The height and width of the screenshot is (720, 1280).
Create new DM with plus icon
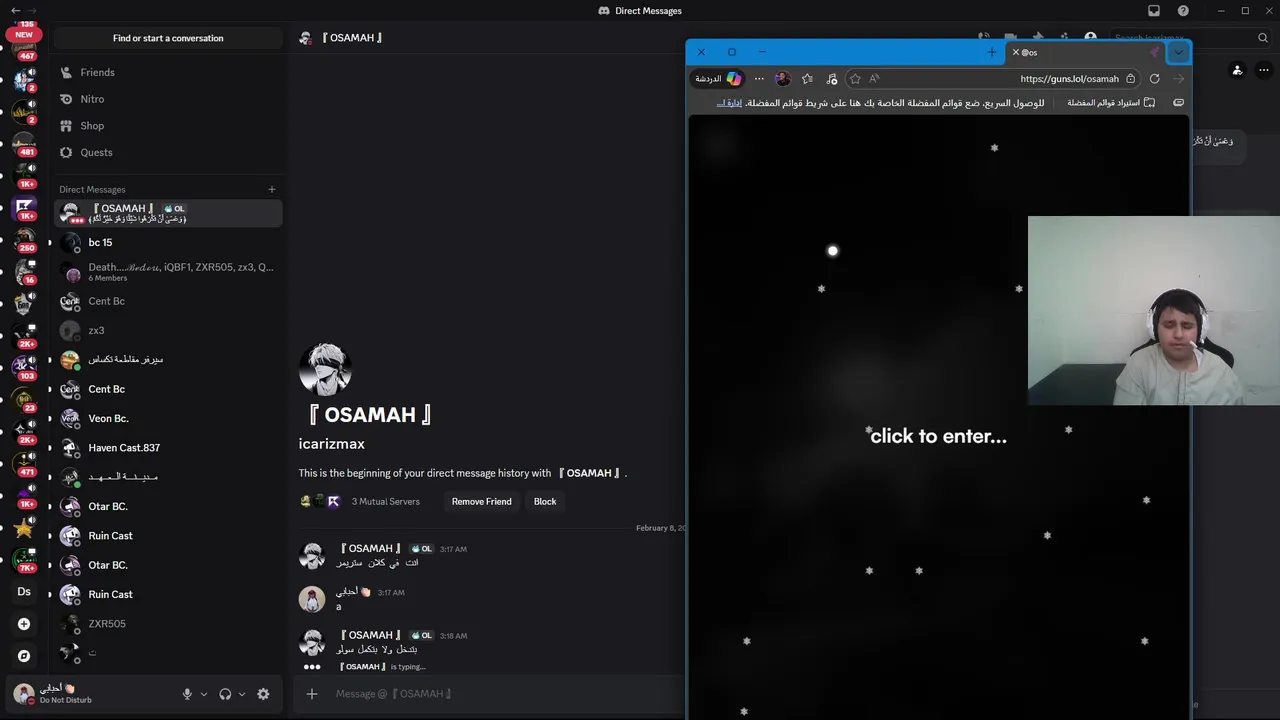coord(271,189)
